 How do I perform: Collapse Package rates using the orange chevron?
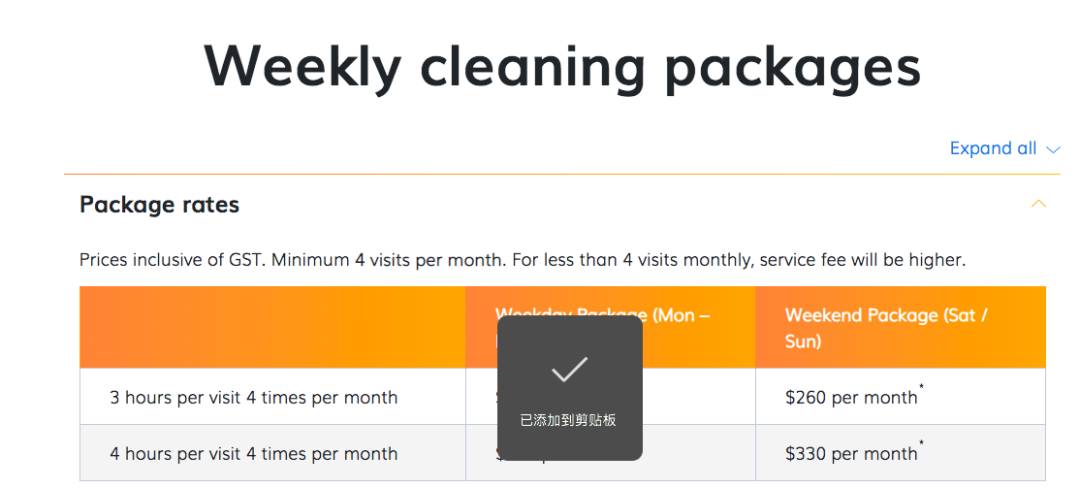tap(1039, 204)
